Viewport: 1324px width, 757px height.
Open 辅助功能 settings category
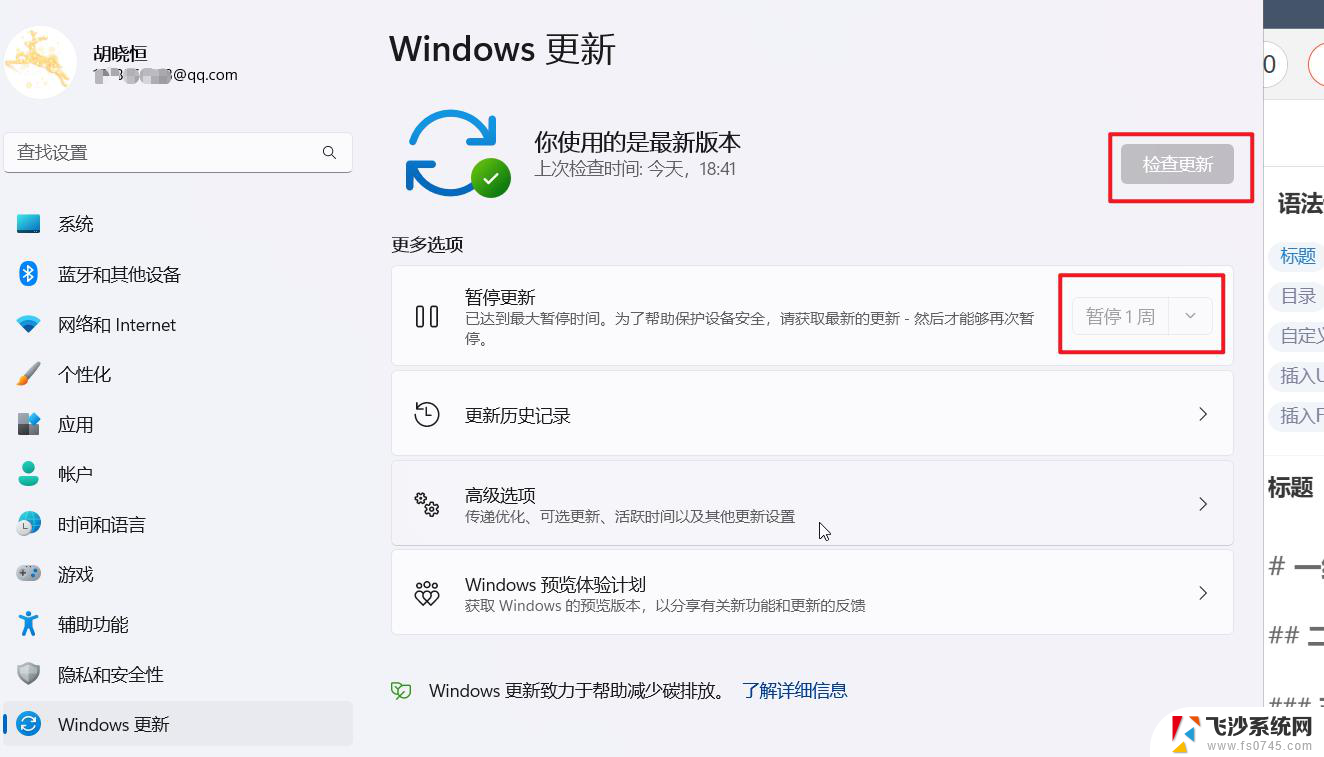[178, 624]
